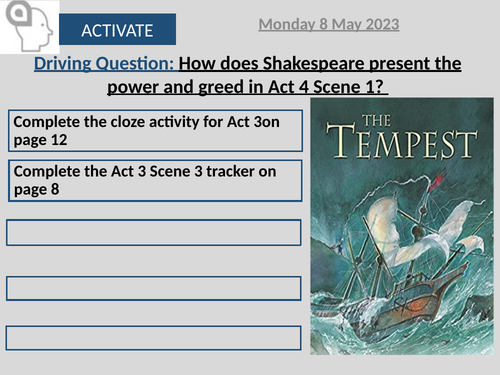The height and width of the screenshot is (375, 500).
Task: Click the pin symbol above the head icon
Action: coord(19,13)
